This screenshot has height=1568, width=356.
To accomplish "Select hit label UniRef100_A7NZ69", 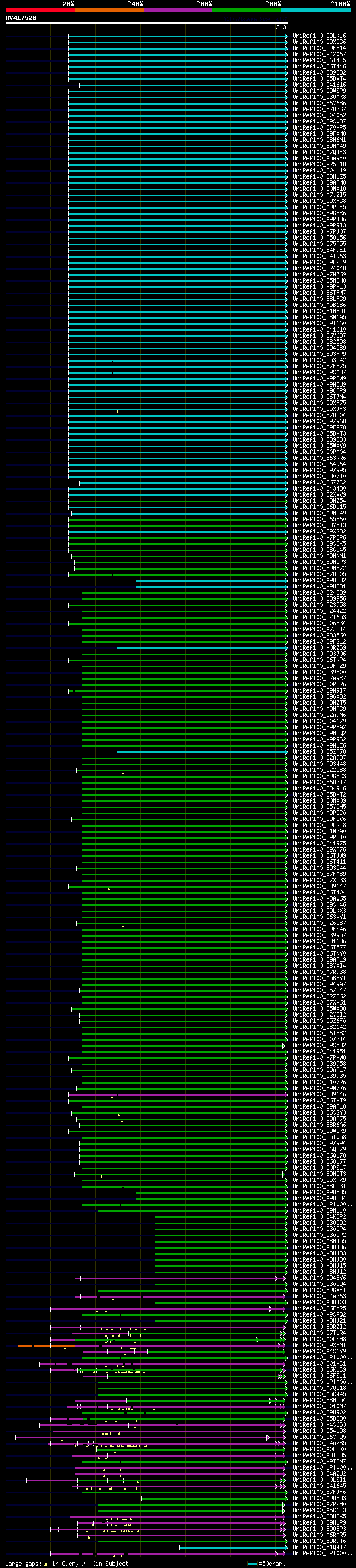I will pyautogui.click(x=319, y=274).
